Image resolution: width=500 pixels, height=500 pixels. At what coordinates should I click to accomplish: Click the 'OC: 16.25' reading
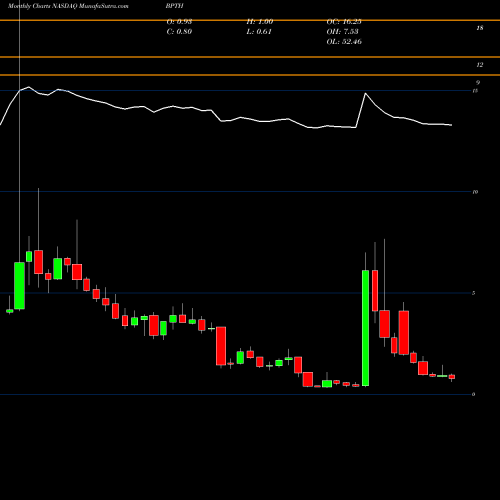[344, 22]
